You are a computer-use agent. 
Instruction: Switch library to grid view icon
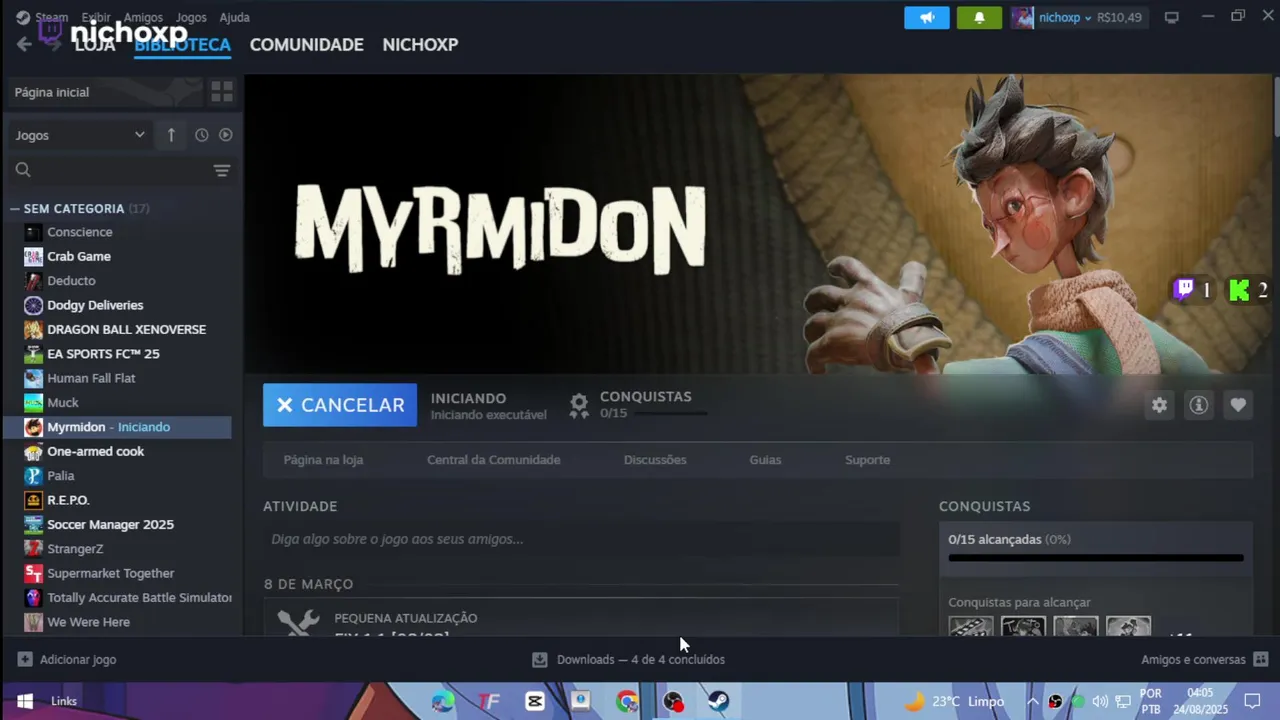coord(222,92)
